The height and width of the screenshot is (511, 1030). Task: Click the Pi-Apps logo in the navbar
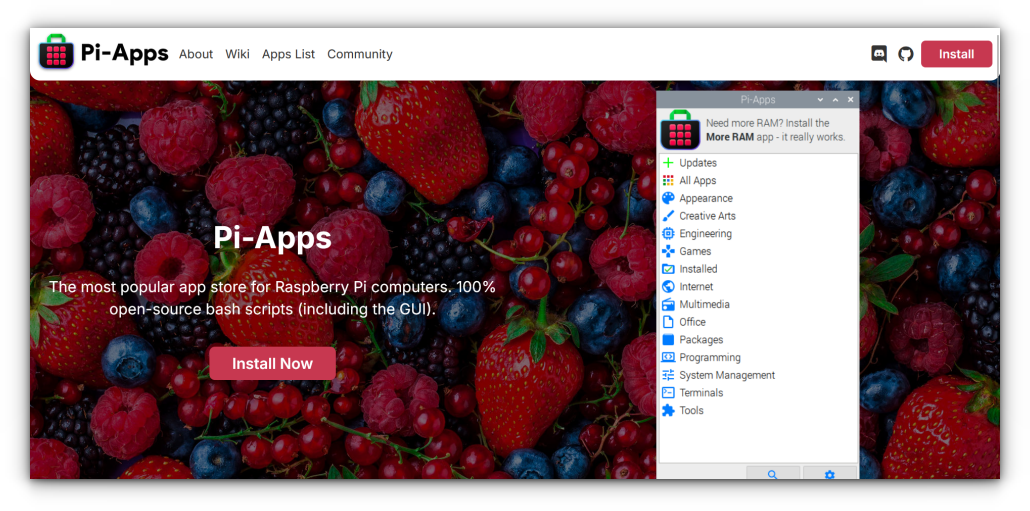[x=57, y=53]
